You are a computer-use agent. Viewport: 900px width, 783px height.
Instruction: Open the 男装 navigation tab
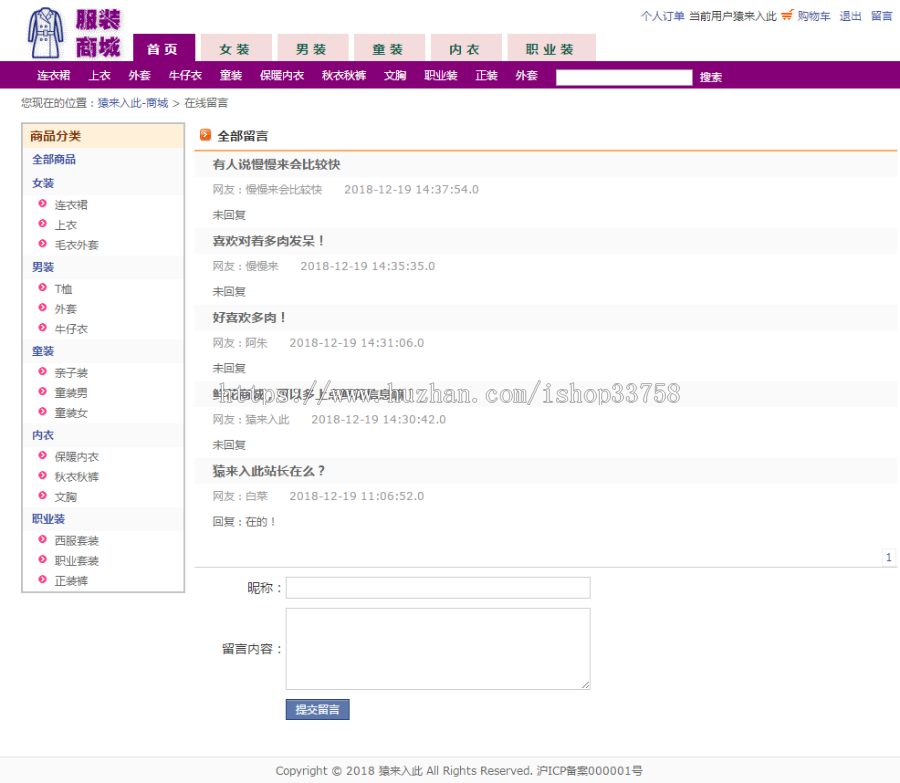[x=313, y=47]
